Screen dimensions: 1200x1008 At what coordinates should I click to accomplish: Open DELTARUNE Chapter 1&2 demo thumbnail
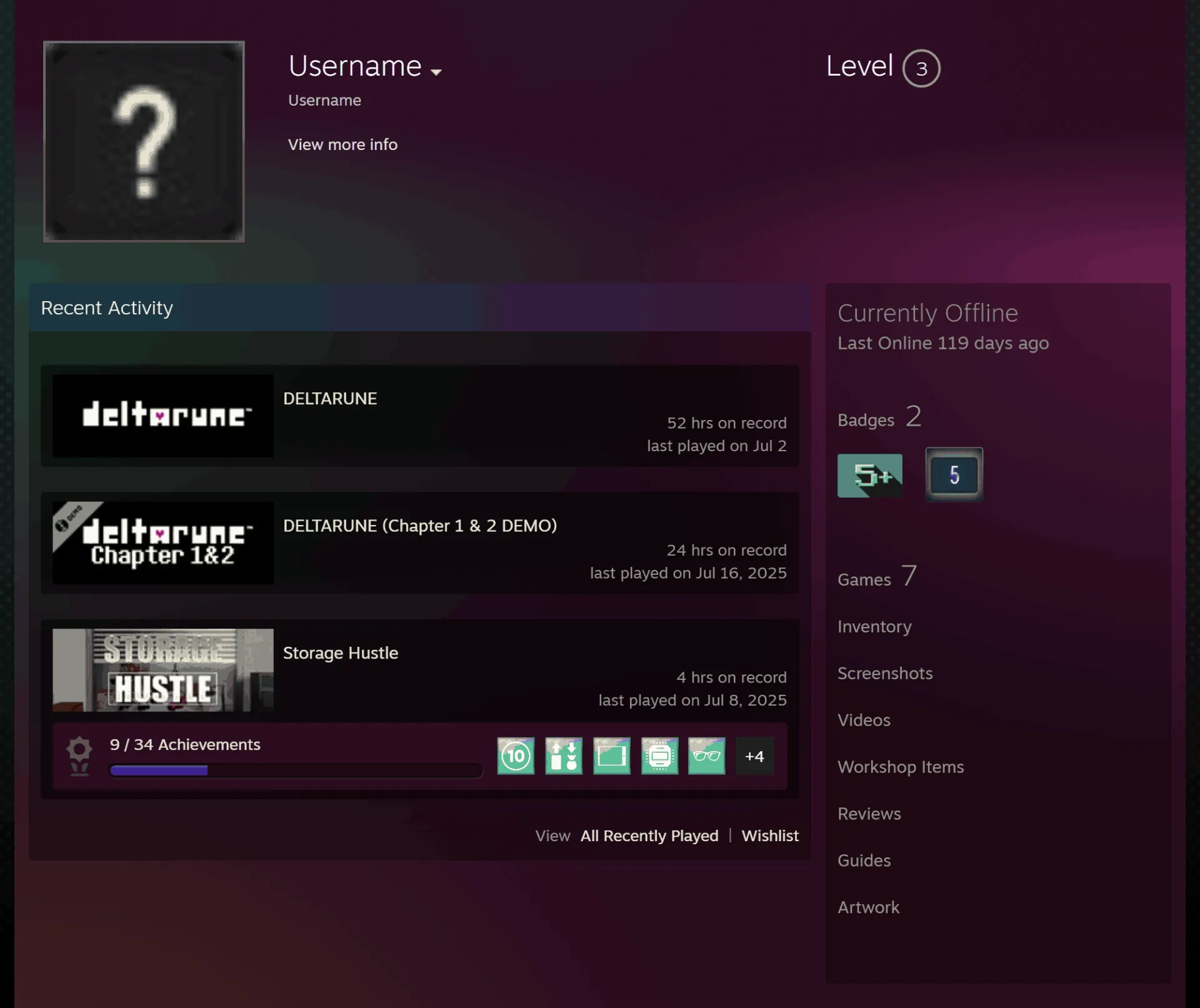coord(163,543)
